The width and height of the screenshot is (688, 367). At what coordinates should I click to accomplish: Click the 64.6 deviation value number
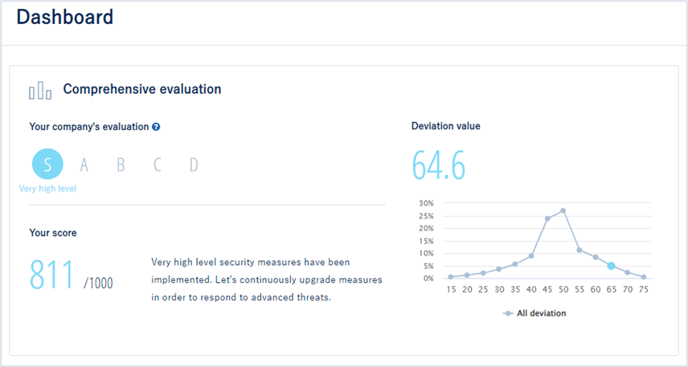point(438,166)
